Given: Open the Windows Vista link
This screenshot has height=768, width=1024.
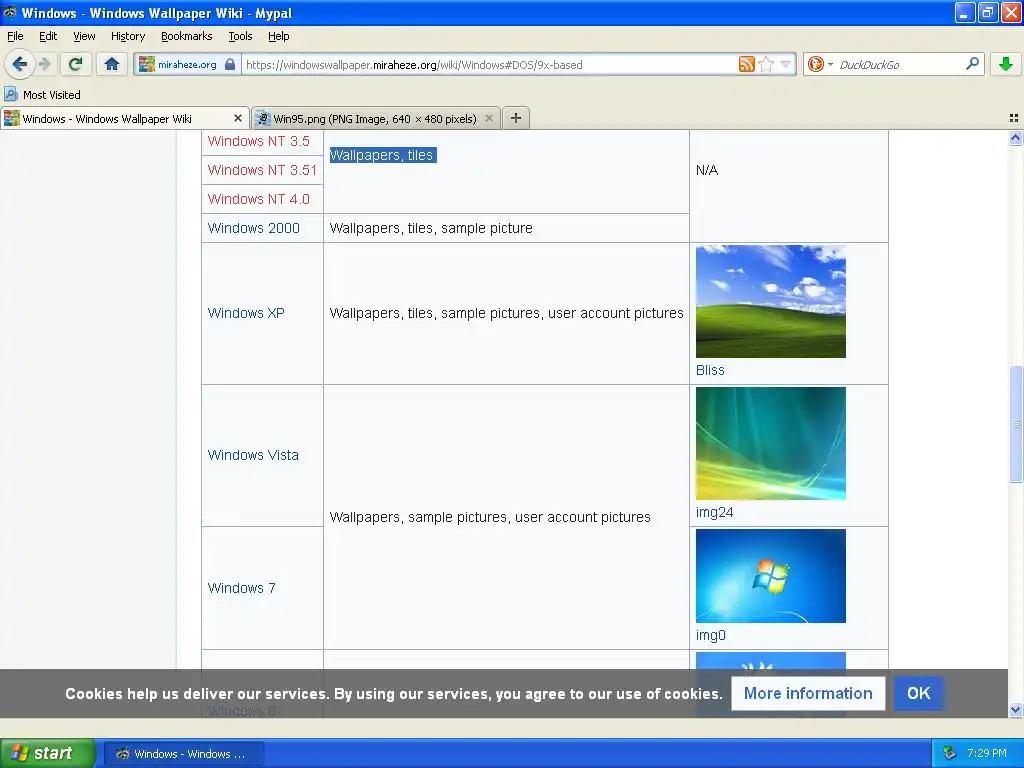Looking at the screenshot, I should (x=253, y=455).
